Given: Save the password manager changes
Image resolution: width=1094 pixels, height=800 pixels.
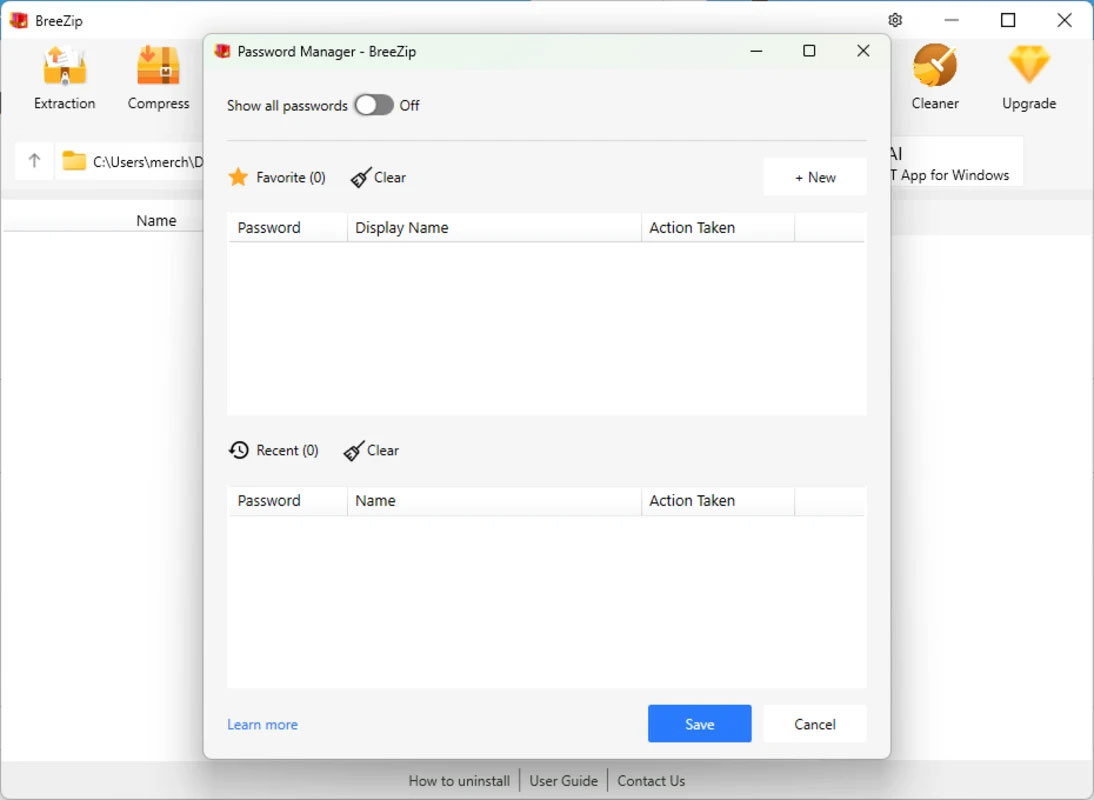Looking at the screenshot, I should click(699, 724).
